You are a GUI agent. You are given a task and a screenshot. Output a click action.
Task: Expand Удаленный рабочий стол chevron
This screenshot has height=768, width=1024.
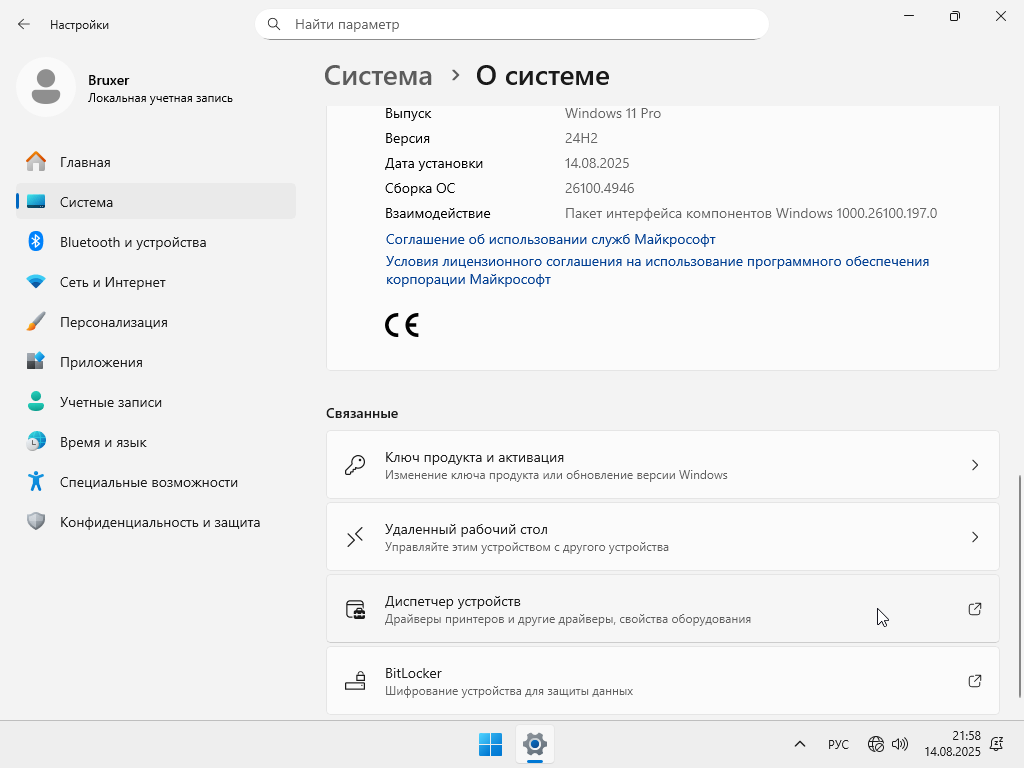click(x=974, y=537)
